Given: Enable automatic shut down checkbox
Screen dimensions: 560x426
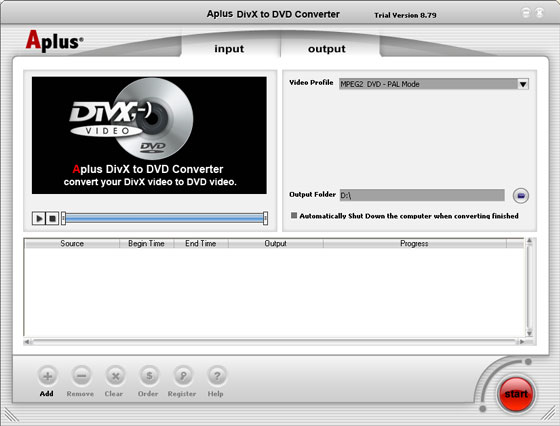Looking at the screenshot, I should [294, 215].
